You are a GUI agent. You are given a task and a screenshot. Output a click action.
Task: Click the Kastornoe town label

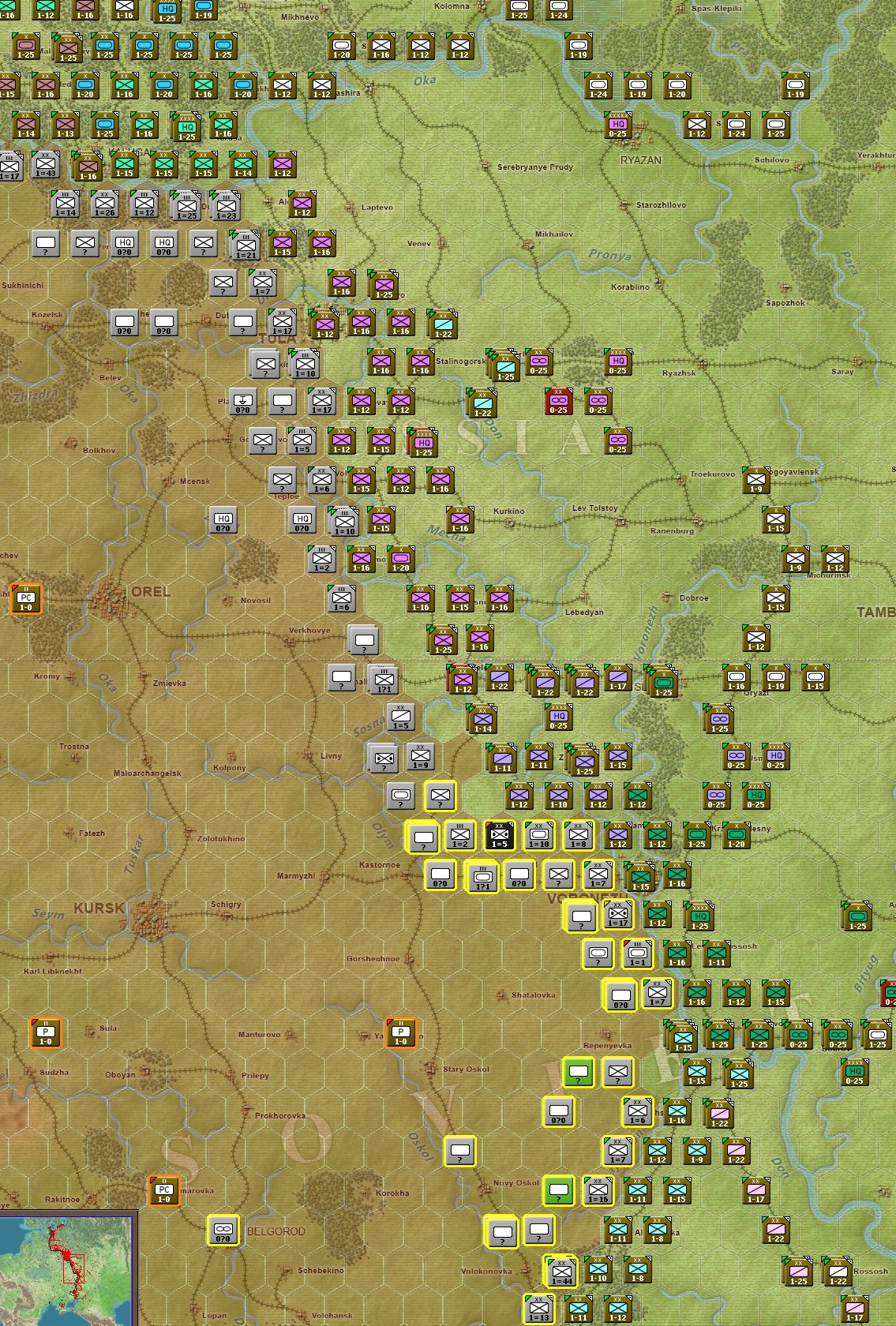(379, 864)
